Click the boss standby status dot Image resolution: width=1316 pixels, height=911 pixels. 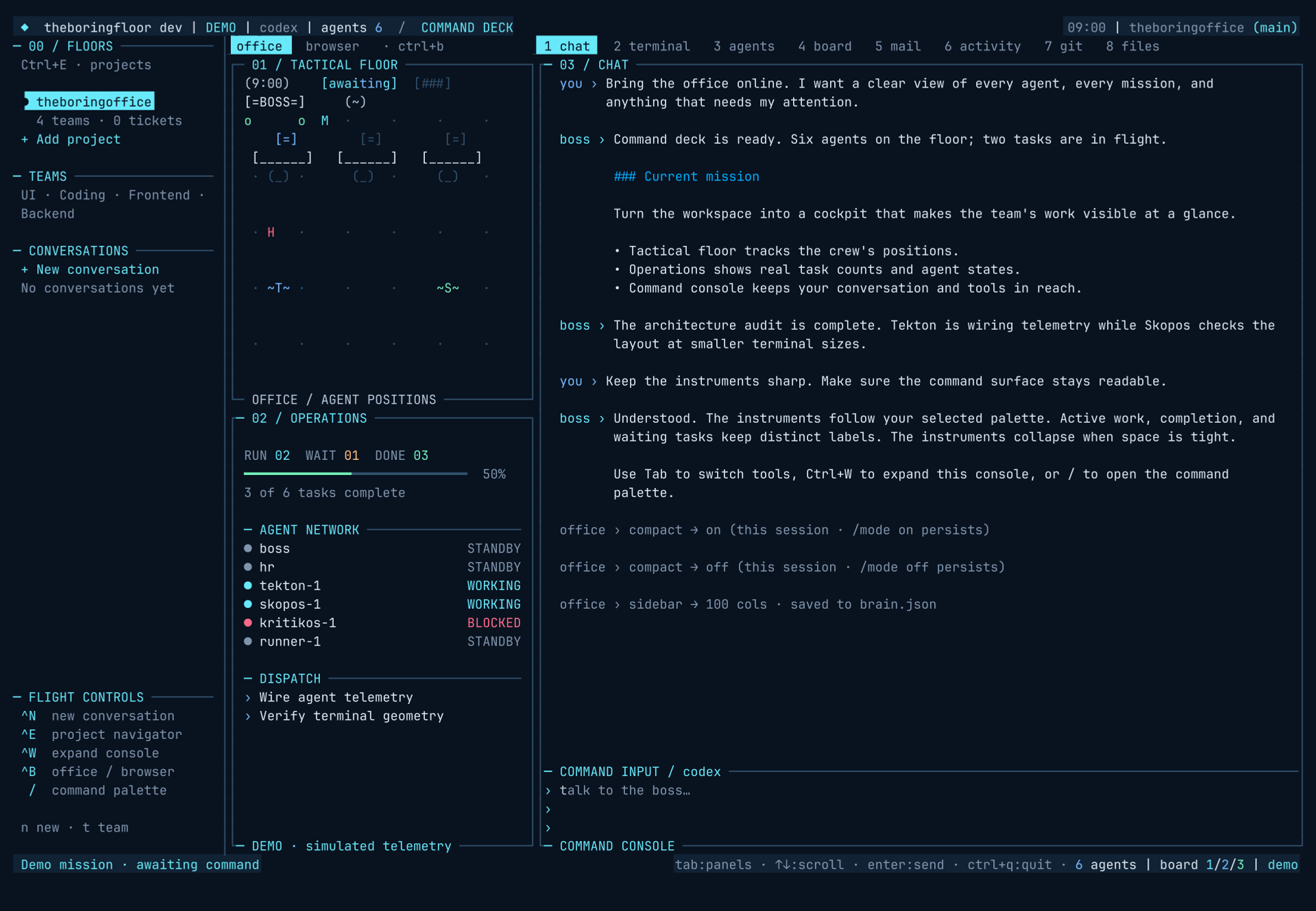248,548
